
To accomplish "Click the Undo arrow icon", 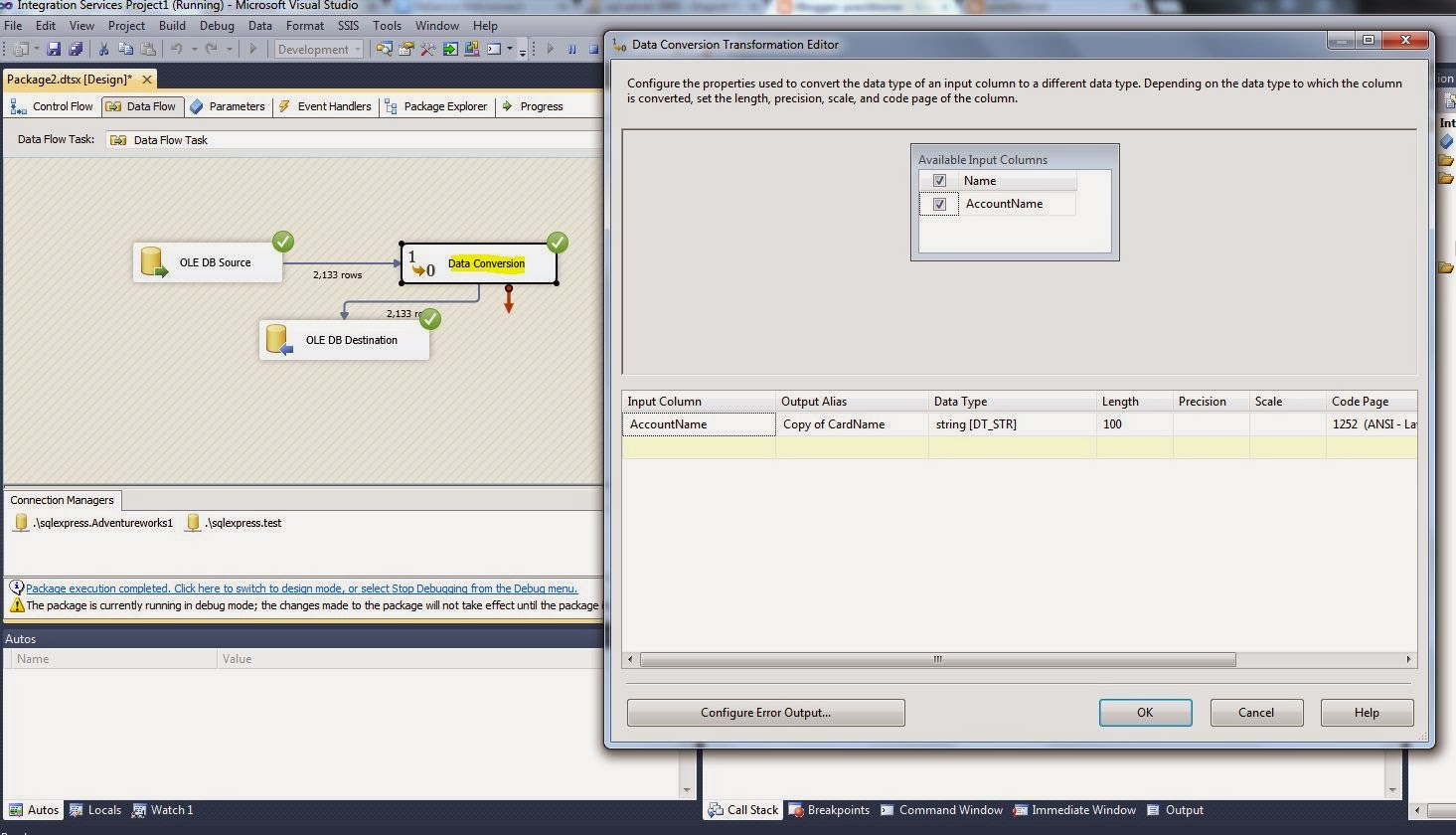I will pyautogui.click(x=177, y=49).
